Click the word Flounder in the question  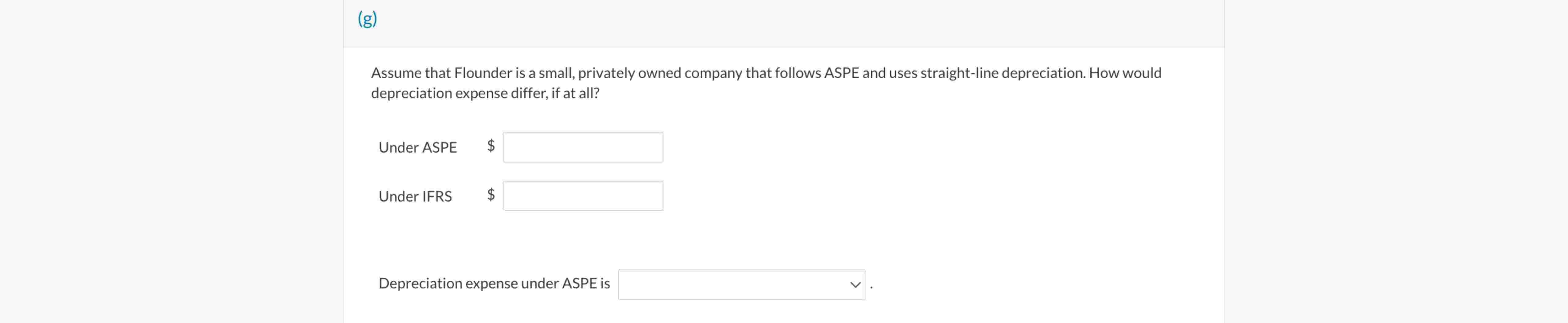[x=483, y=73]
